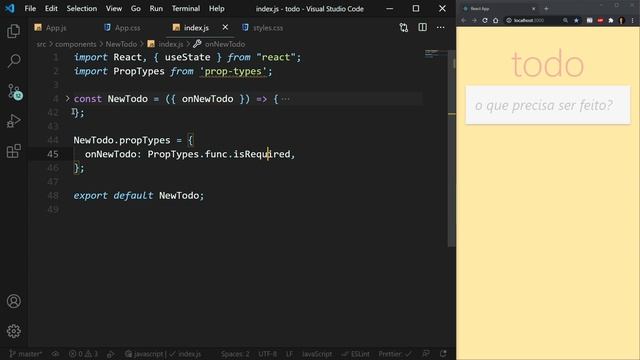The image size is (640, 360).
Task: Click the VS Code logo icon
Action: pos(10,8)
